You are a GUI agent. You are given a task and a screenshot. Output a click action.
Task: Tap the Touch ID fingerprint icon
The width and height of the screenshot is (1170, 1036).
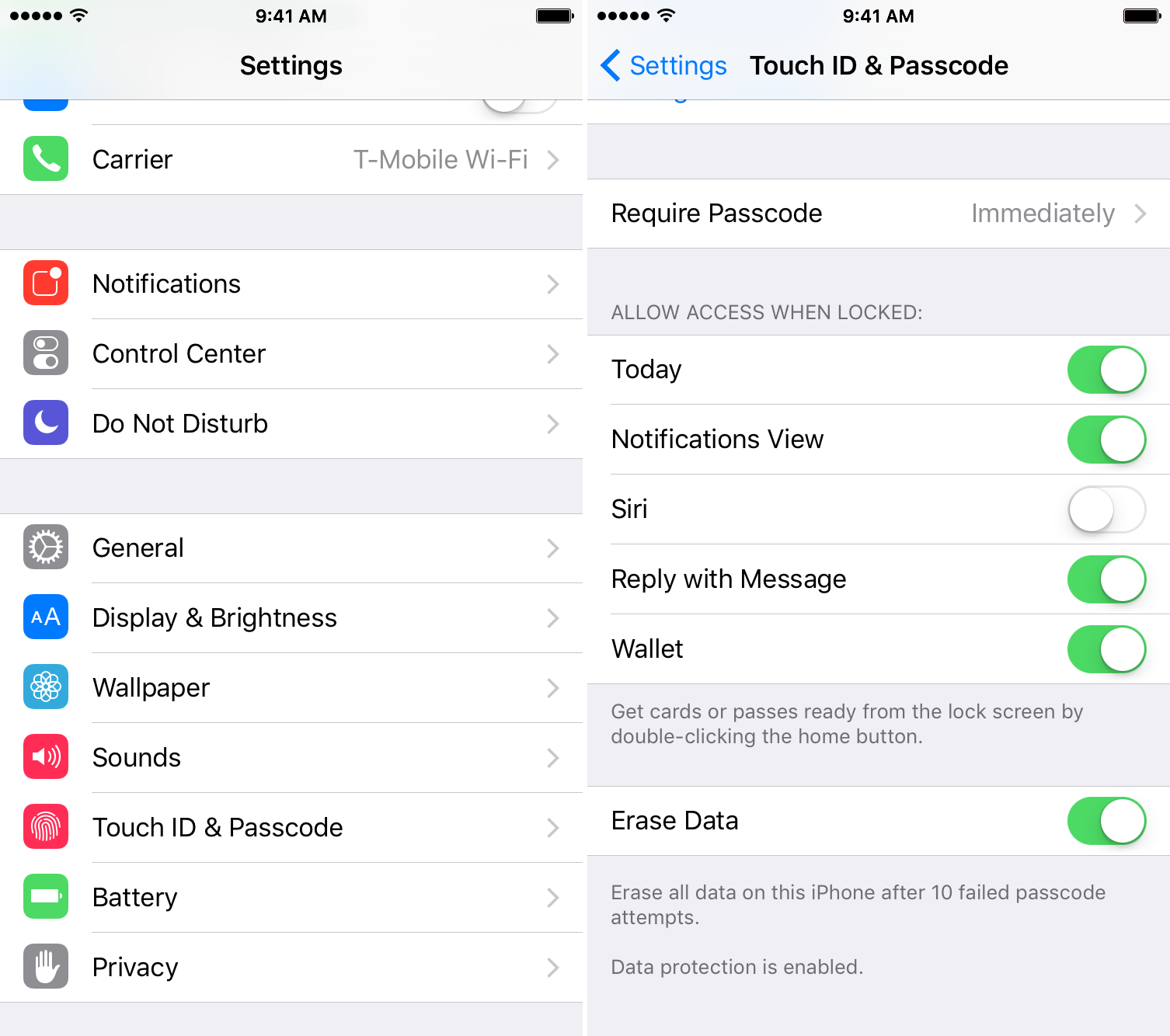click(x=46, y=826)
